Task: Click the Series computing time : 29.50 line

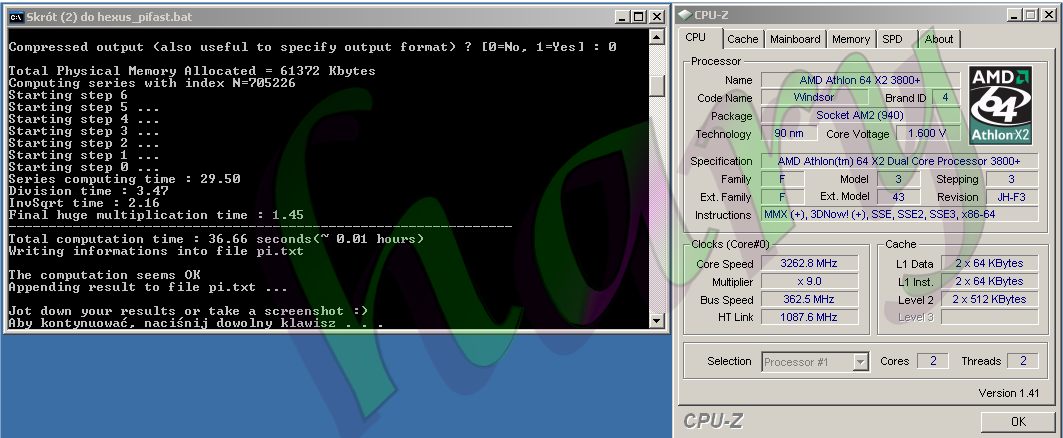Action: (125, 180)
